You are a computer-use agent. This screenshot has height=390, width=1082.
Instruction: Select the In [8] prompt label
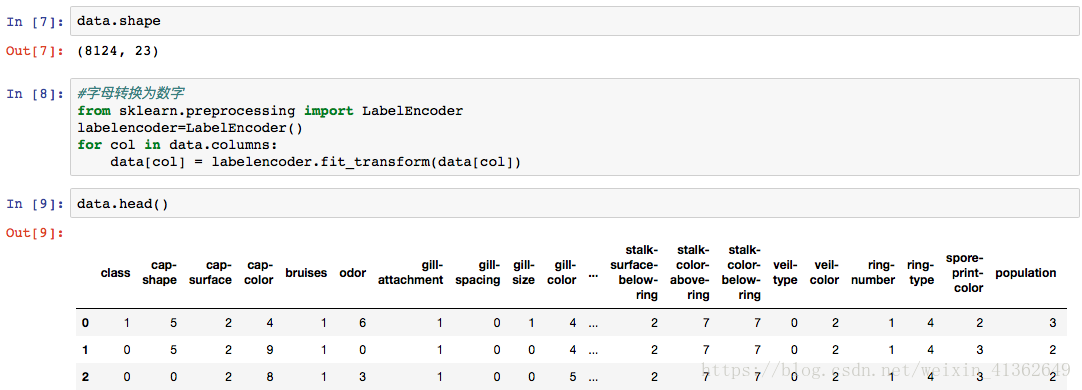tap(35, 94)
